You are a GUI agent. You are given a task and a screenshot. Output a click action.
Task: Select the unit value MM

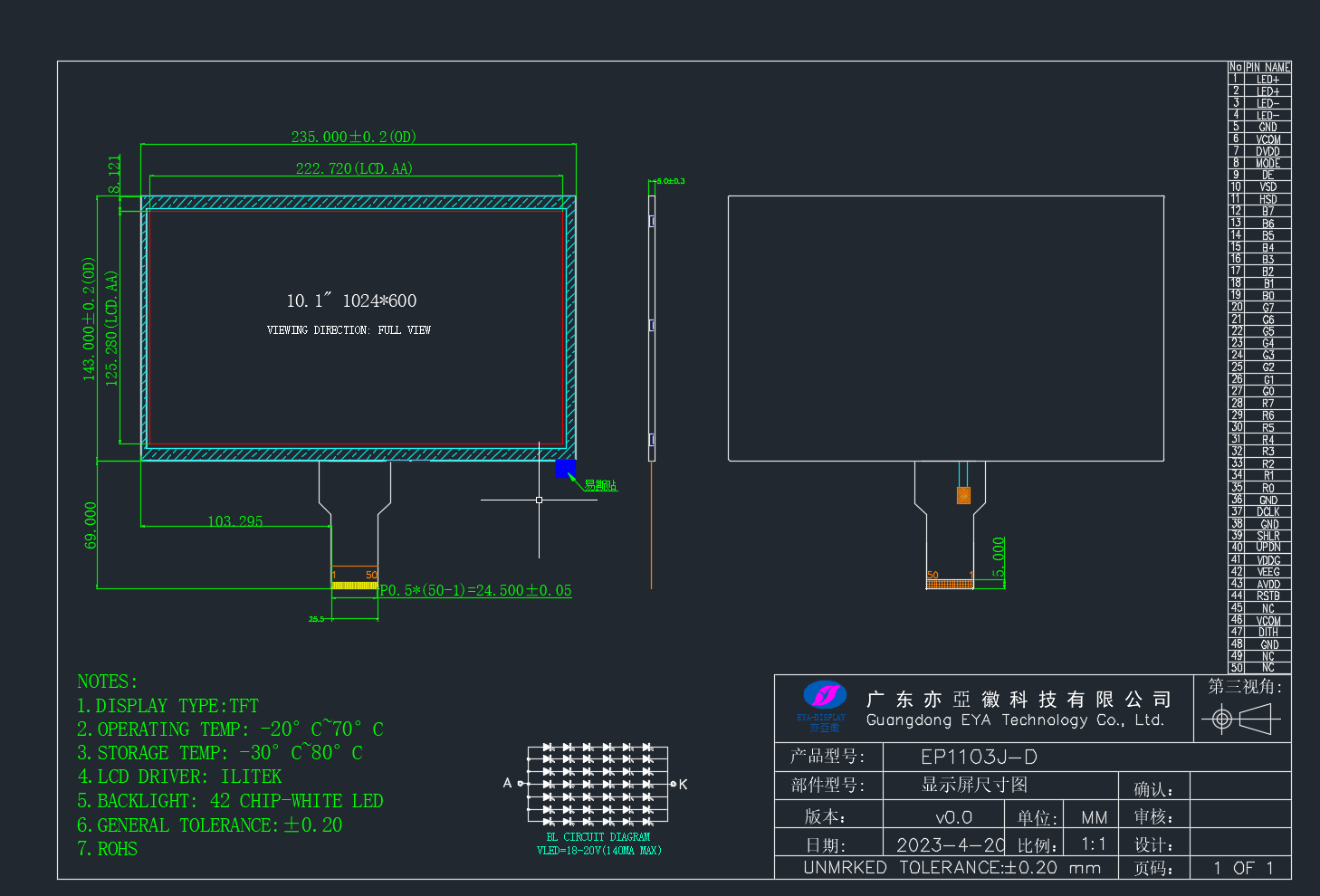(1095, 817)
